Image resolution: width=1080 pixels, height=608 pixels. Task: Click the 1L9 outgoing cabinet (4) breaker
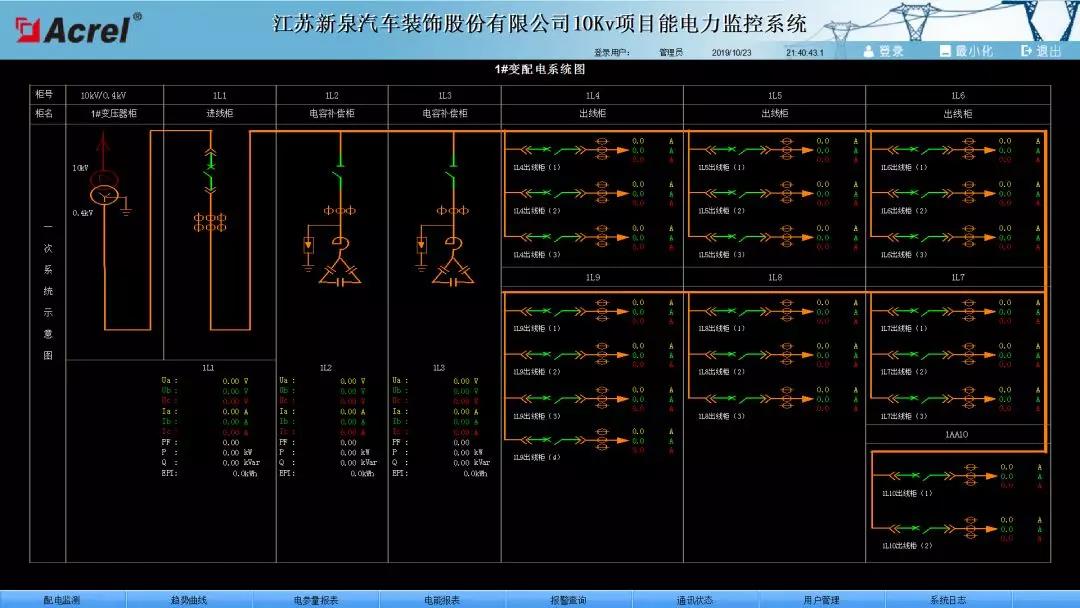pyautogui.click(x=552, y=440)
